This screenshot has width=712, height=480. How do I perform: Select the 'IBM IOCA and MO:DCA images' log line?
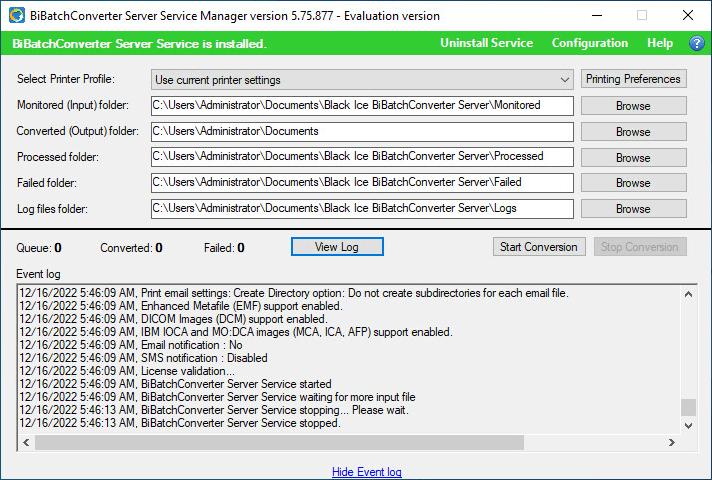236,332
